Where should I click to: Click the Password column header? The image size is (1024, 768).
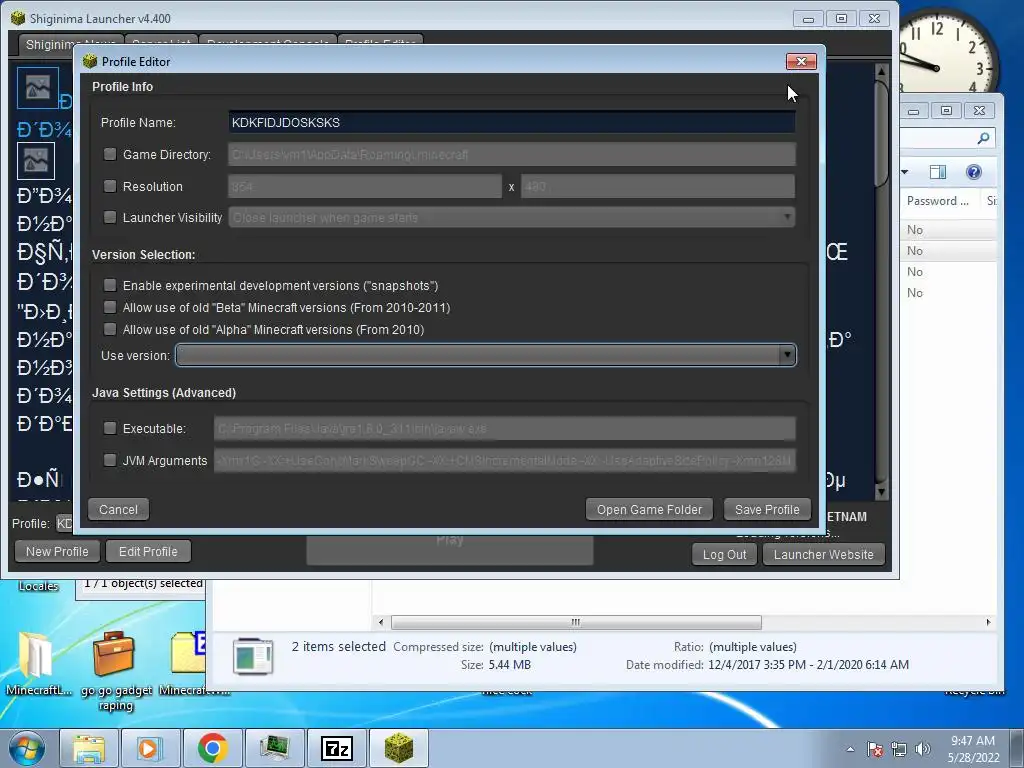coord(940,200)
